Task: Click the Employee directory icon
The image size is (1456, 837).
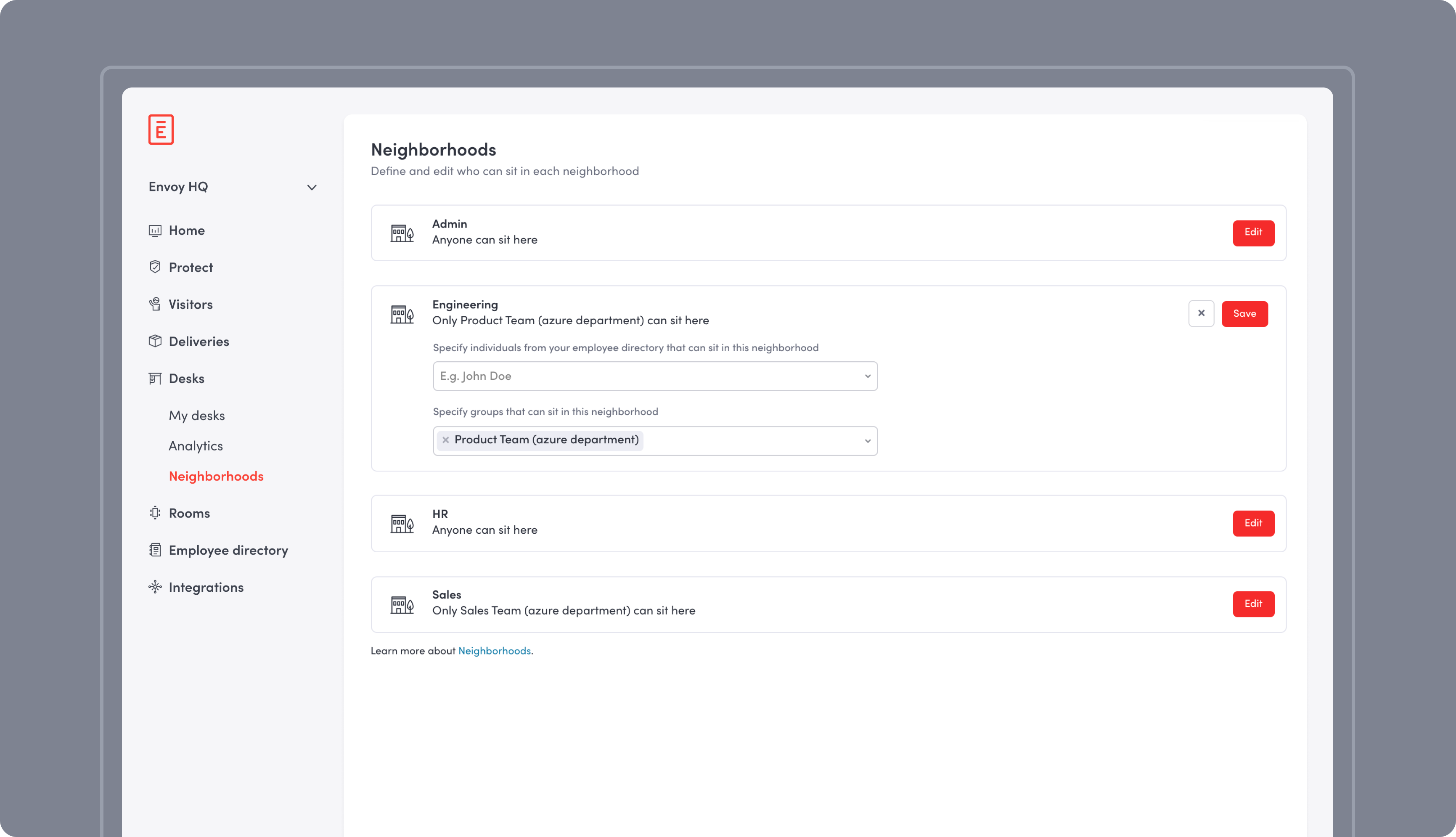Action: click(155, 550)
